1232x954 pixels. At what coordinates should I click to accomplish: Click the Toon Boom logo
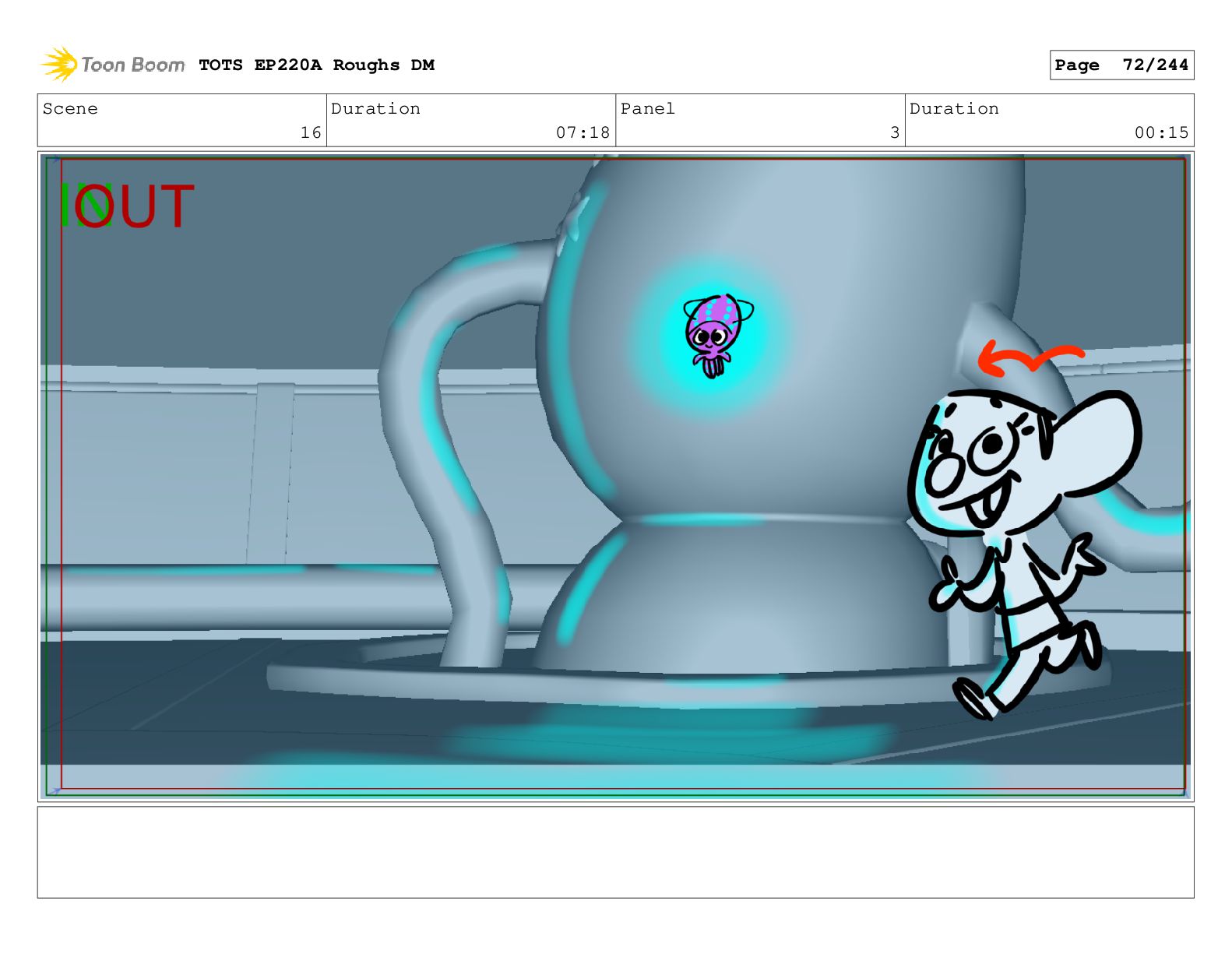tap(113, 65)
